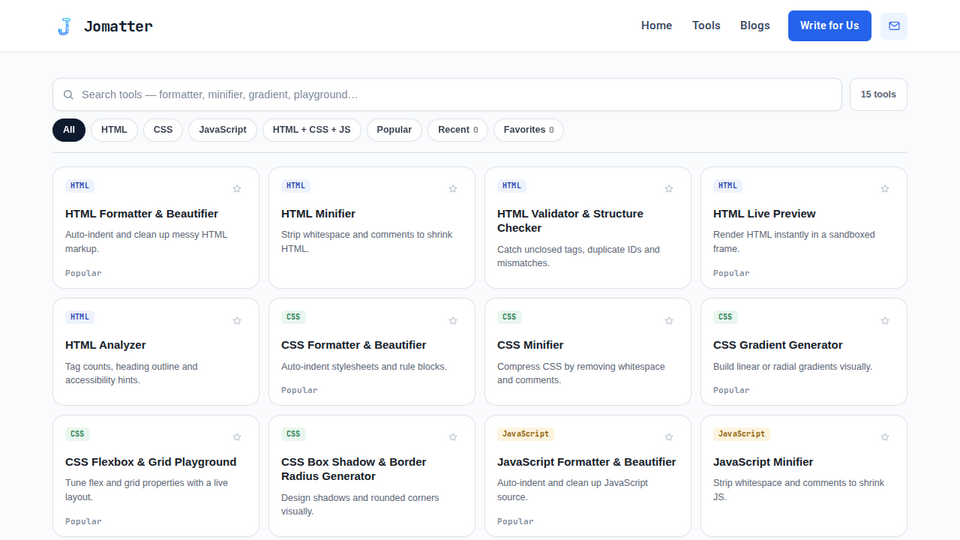Click Popular label on JavaScript Formatter card
The image size is (960, 540).
tap(516, 522)
